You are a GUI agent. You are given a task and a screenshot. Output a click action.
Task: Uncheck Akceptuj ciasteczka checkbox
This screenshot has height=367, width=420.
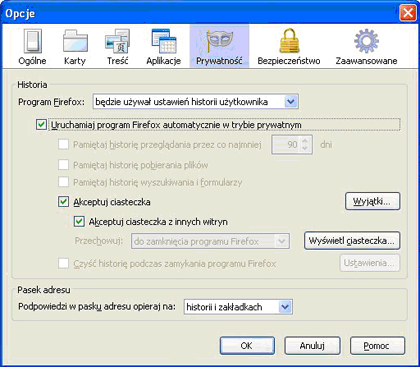64,202
